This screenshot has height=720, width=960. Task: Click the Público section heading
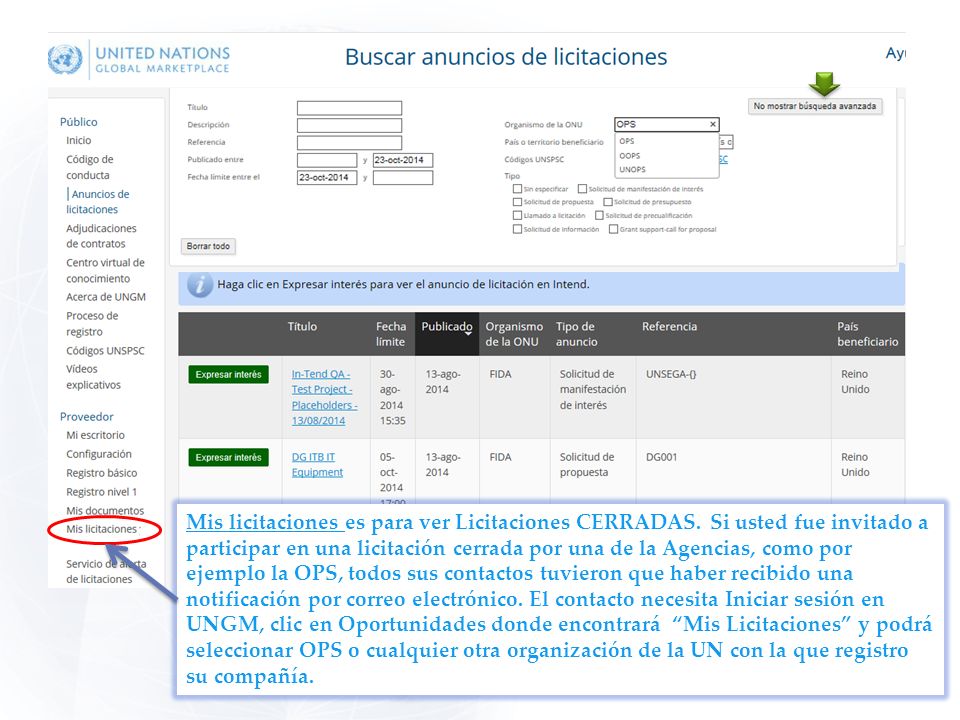pyautogui.click(x=78, y=122)
